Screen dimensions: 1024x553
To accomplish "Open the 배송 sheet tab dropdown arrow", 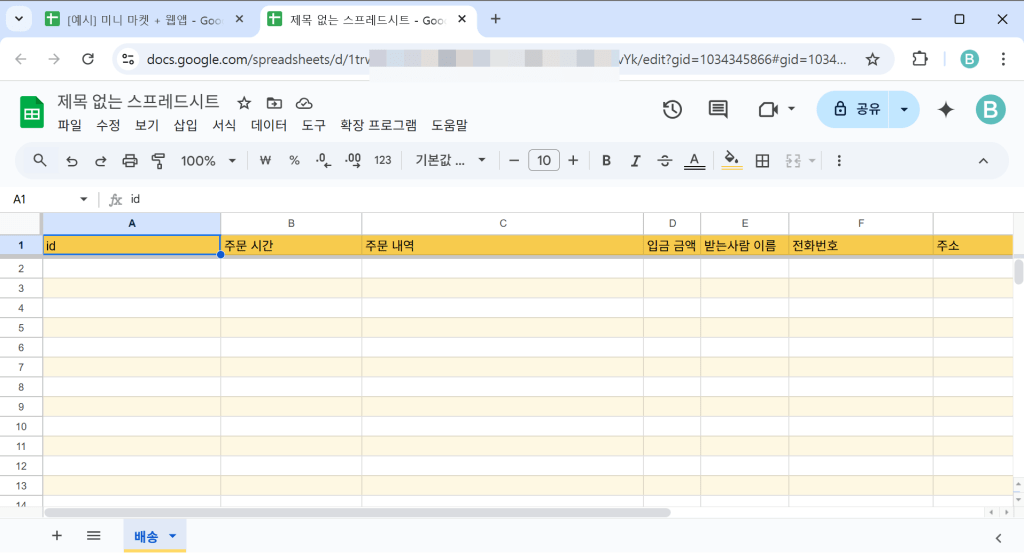I will click(172, 536).
